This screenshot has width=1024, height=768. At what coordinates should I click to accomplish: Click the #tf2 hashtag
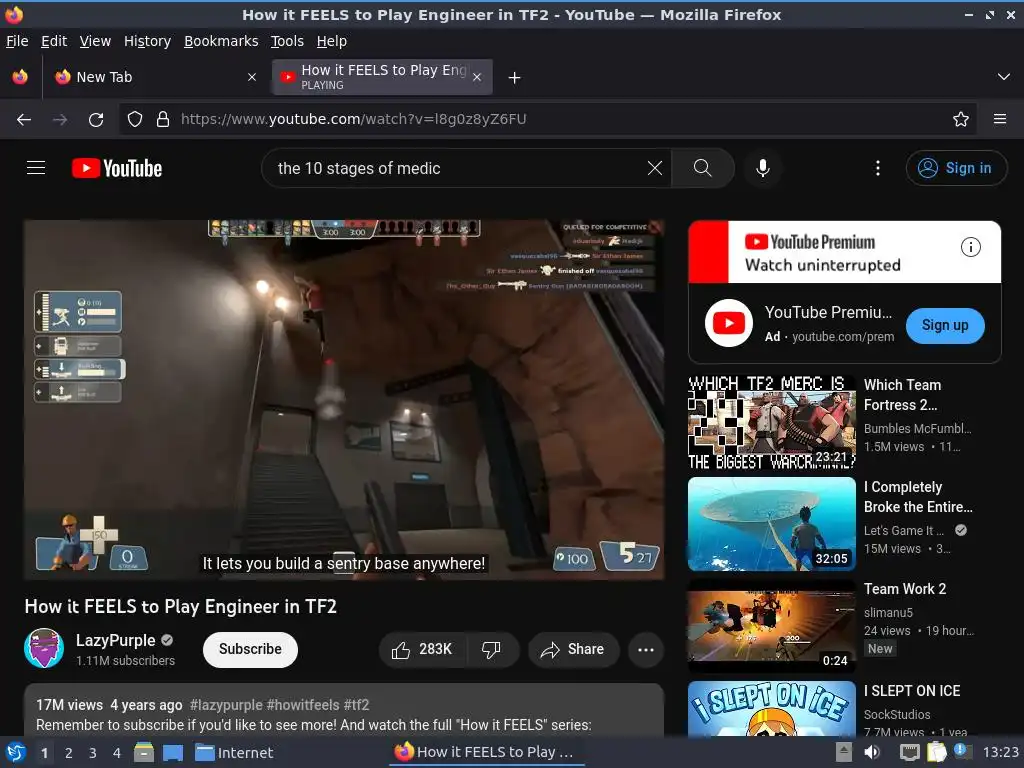[357, 705]
